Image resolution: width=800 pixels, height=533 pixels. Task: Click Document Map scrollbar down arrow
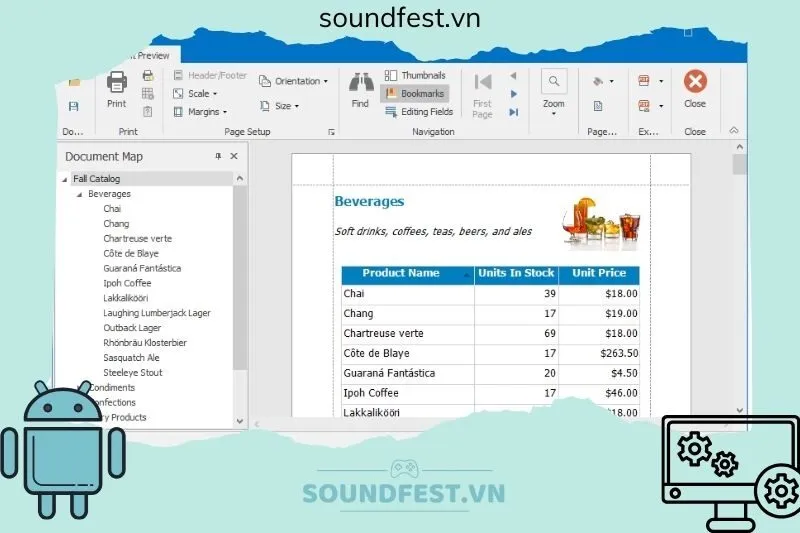240,421
